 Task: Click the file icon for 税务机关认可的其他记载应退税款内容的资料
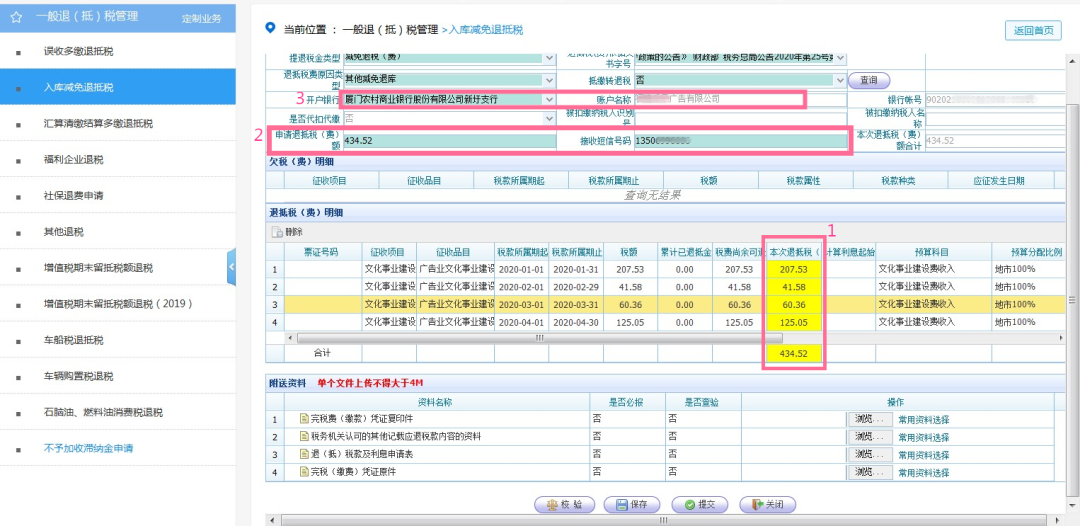click(x=304, y=436)
